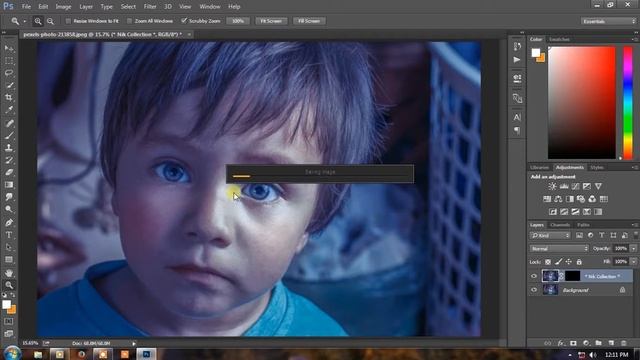Viewport: 640px width, 360px height.
Task: Disable Scrubby Zoom checkbox
Action: coord(184,21)
